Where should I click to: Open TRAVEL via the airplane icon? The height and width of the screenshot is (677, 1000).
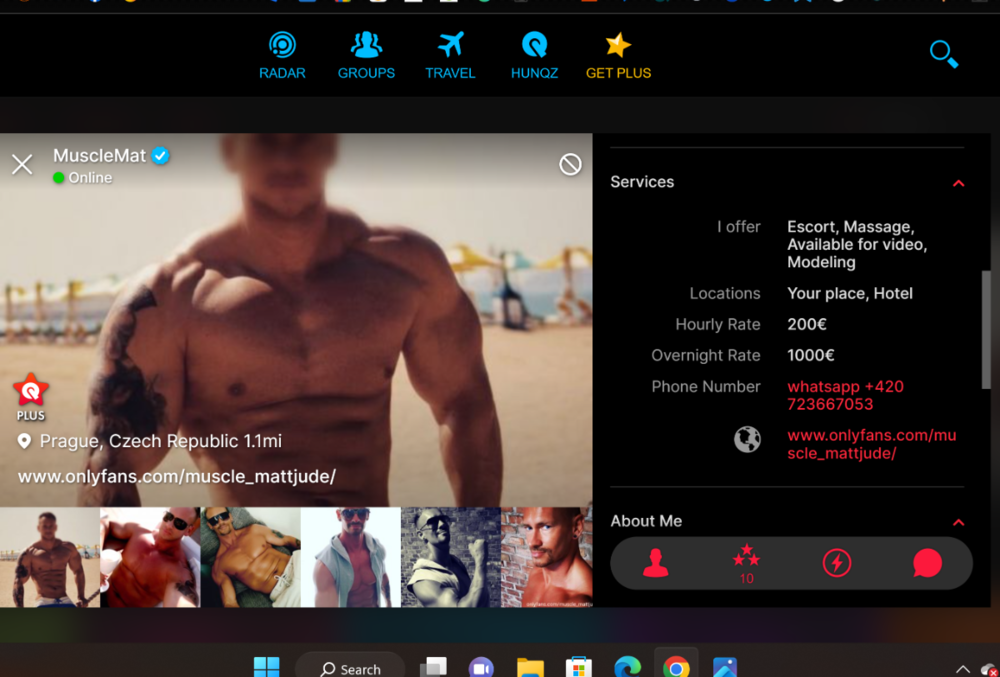pos(450,44)
